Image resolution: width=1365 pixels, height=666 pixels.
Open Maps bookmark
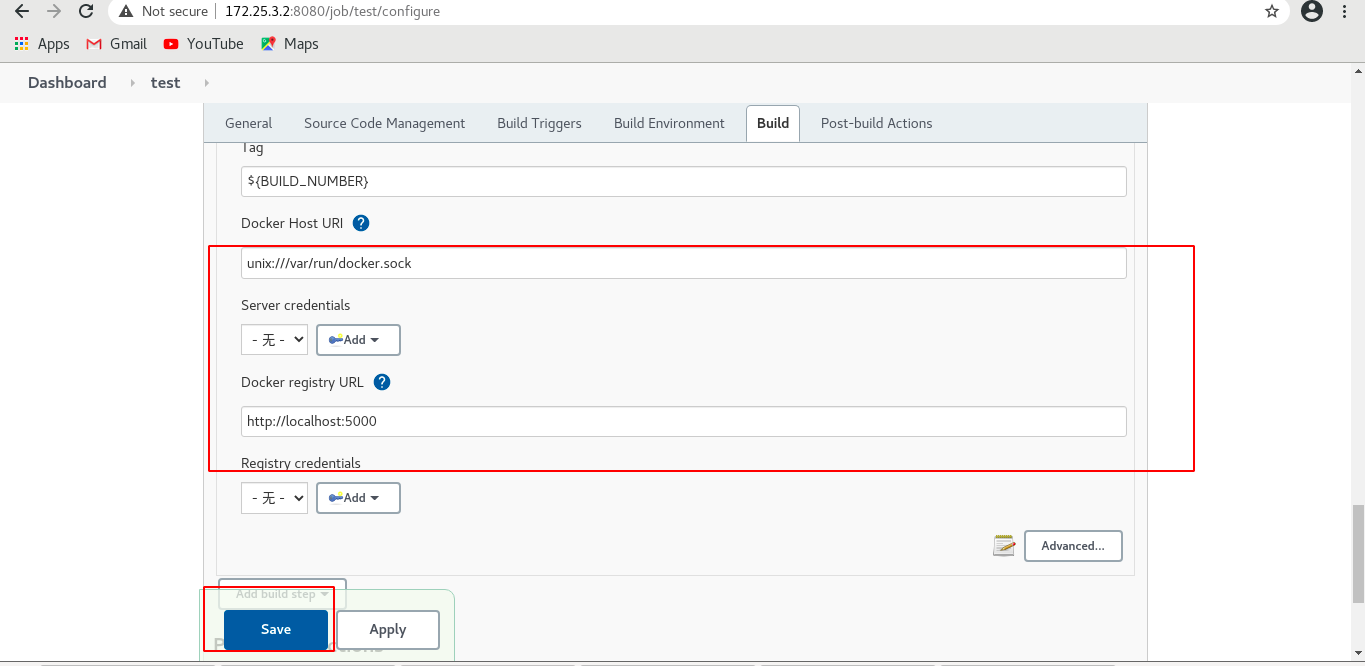pos(289,44)
